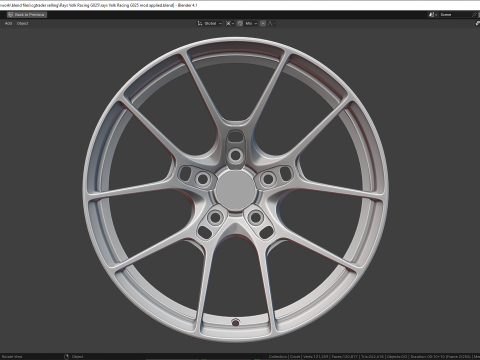Click the Back to Previous button
The height and width of the screenshot is (360, 480).
click(x=27, y=15)
